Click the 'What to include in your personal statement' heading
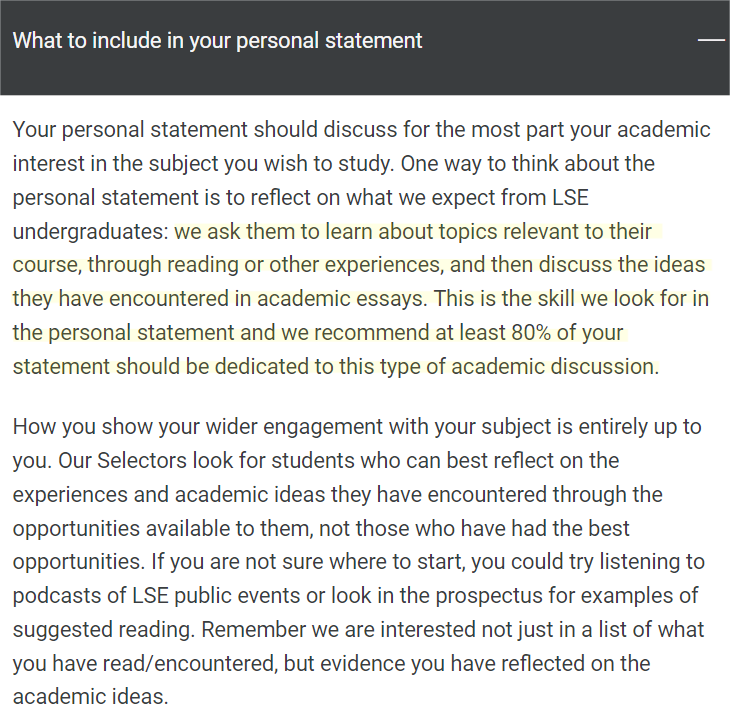 (x=217, y=40)
